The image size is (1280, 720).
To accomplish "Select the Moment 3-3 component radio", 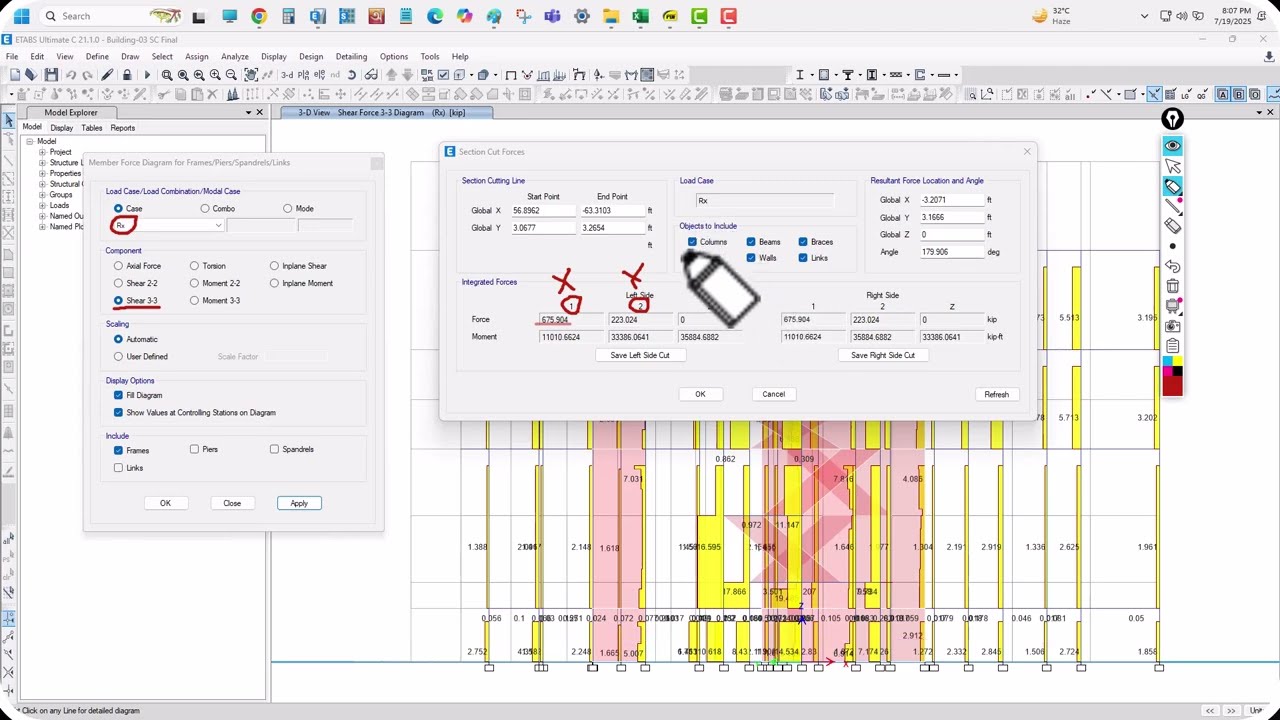I will coord(194,300).
